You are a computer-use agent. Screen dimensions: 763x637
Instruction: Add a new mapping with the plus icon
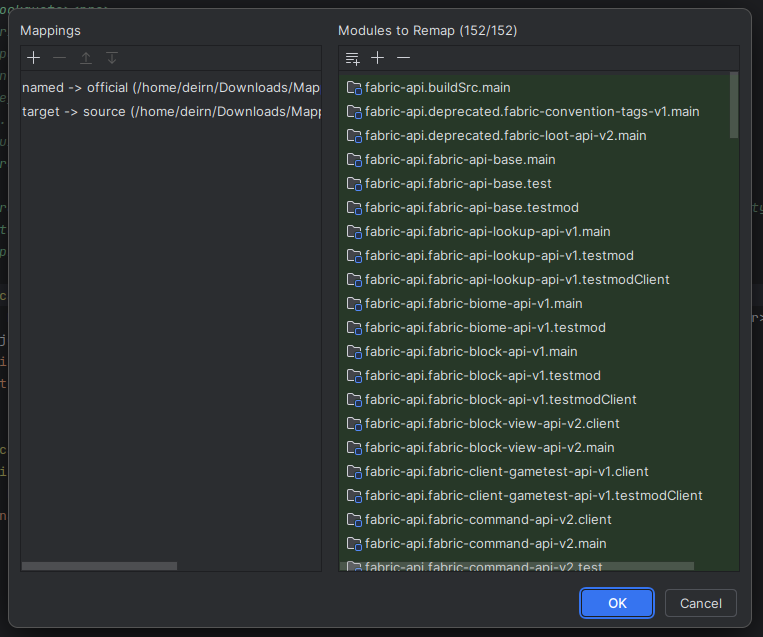click(34, 58)
